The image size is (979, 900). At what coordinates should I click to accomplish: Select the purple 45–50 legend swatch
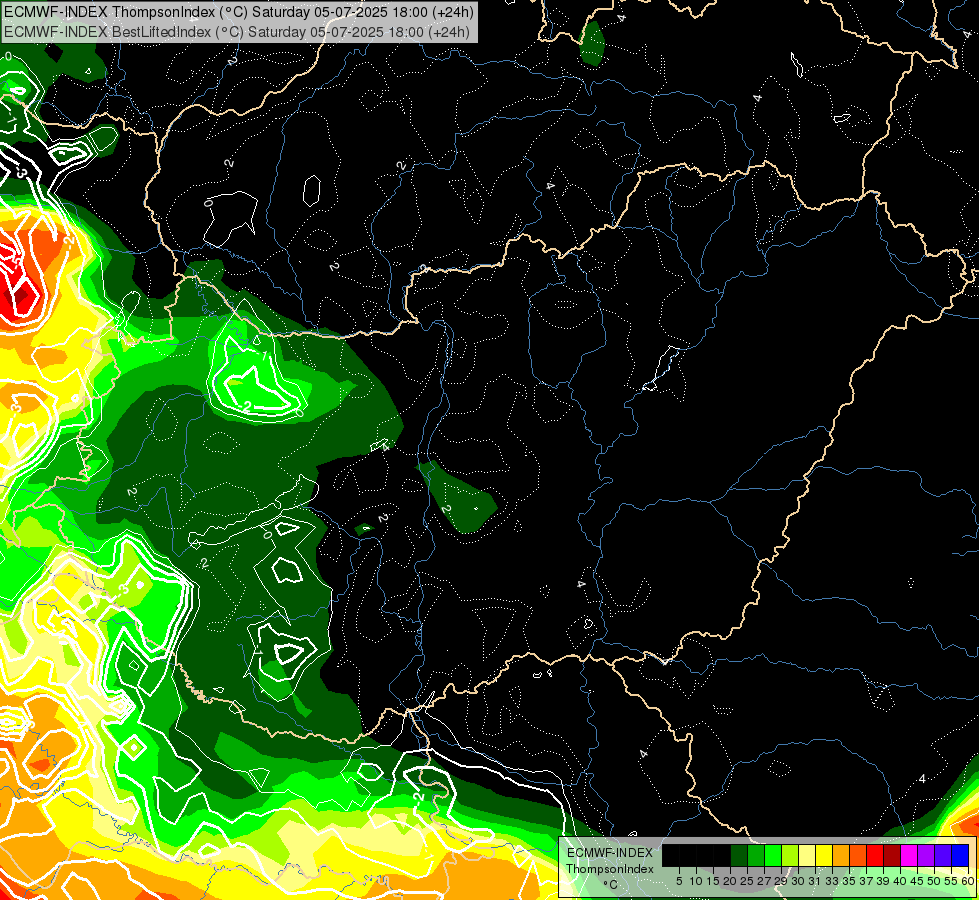tap(926, 856)
